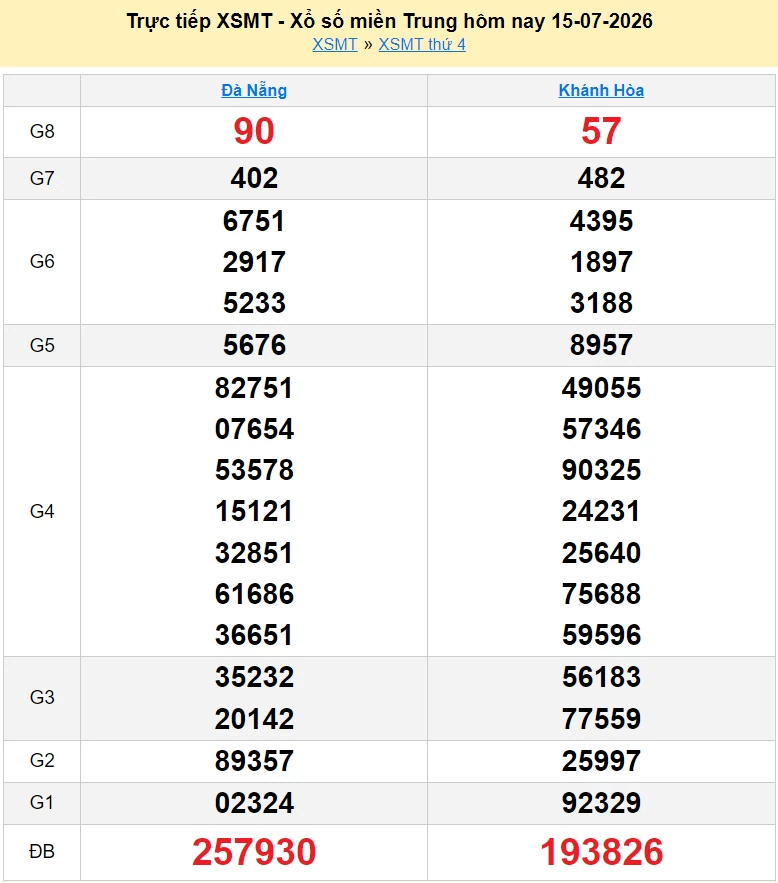
Task: Select G4 number 59596
Action: pos(601,635)
